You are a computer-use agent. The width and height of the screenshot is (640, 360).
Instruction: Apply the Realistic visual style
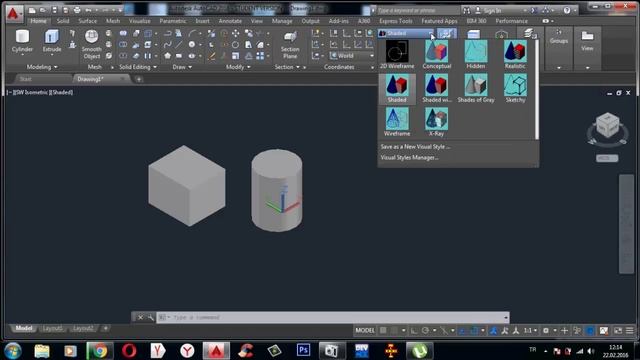coord(515,54)
